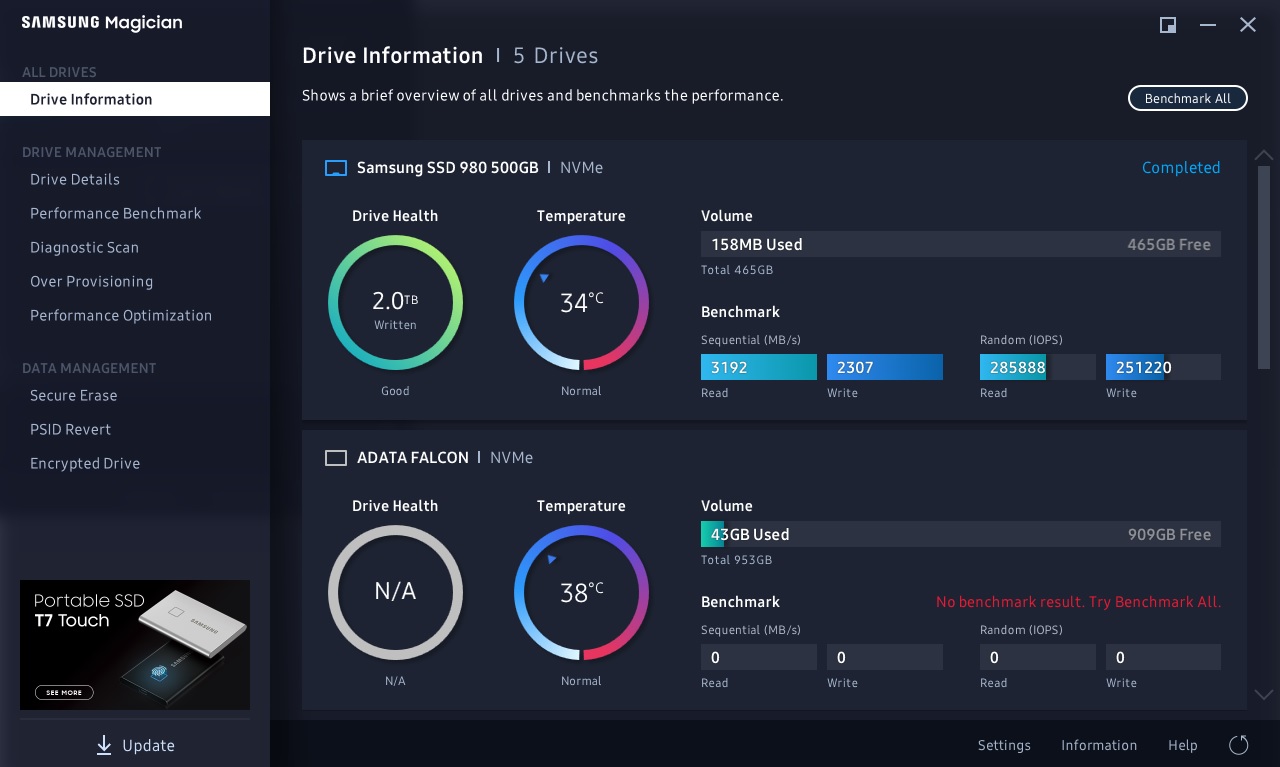
Task: Click the Update button
Action: tap(135, 745)
